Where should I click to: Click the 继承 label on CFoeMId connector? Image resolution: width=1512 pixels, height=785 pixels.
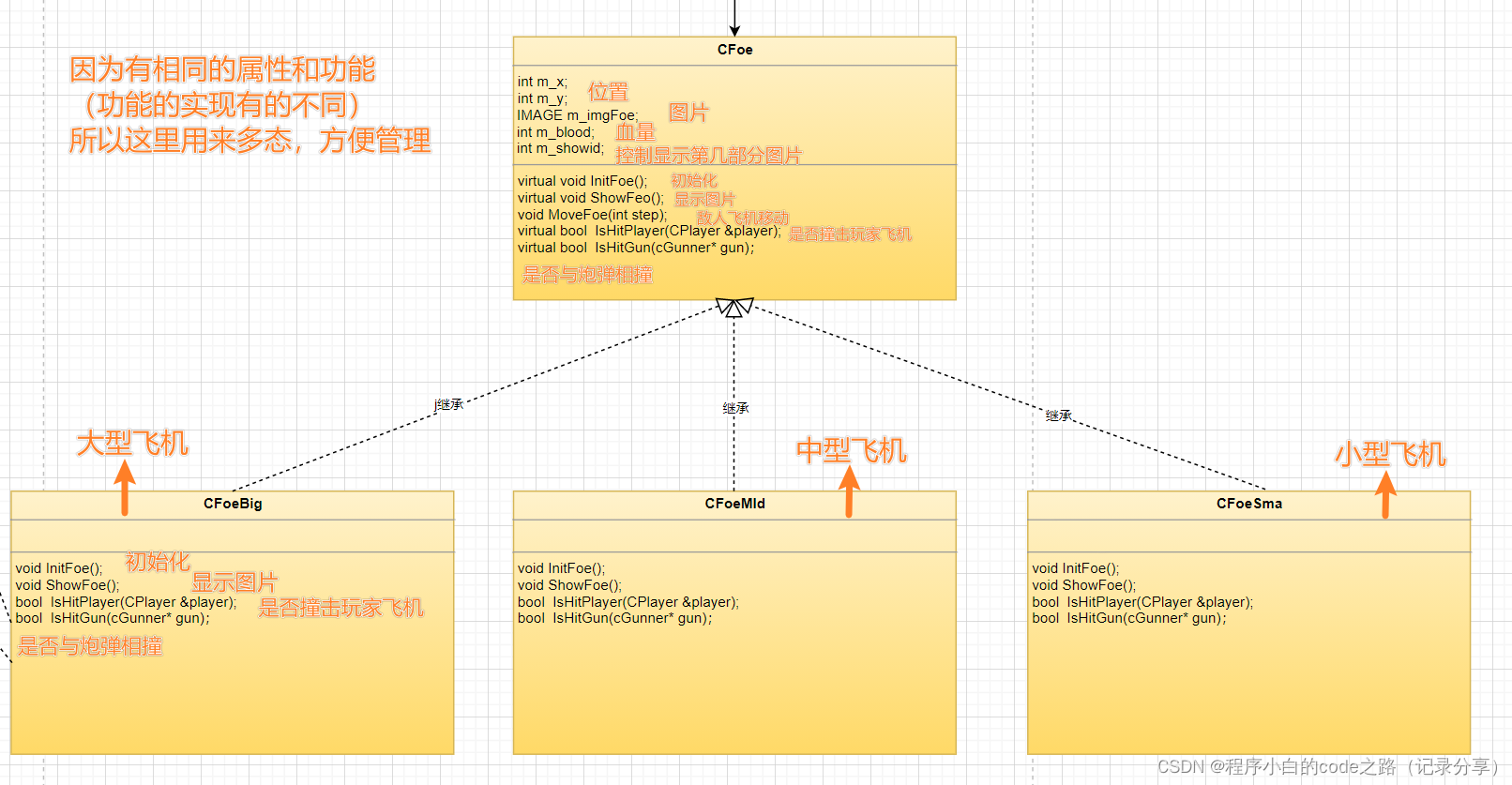click(x=735, y=408)
